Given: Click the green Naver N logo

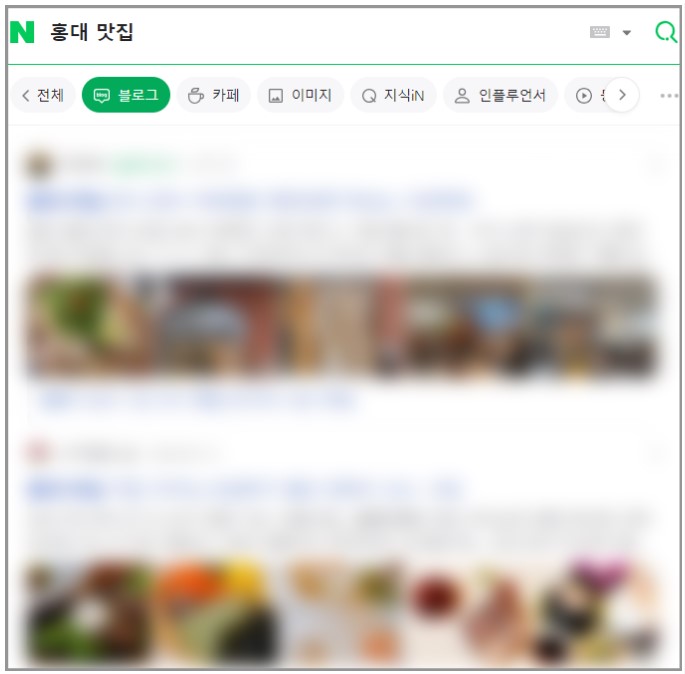Looking at the screenshot, I should (22, 32).
